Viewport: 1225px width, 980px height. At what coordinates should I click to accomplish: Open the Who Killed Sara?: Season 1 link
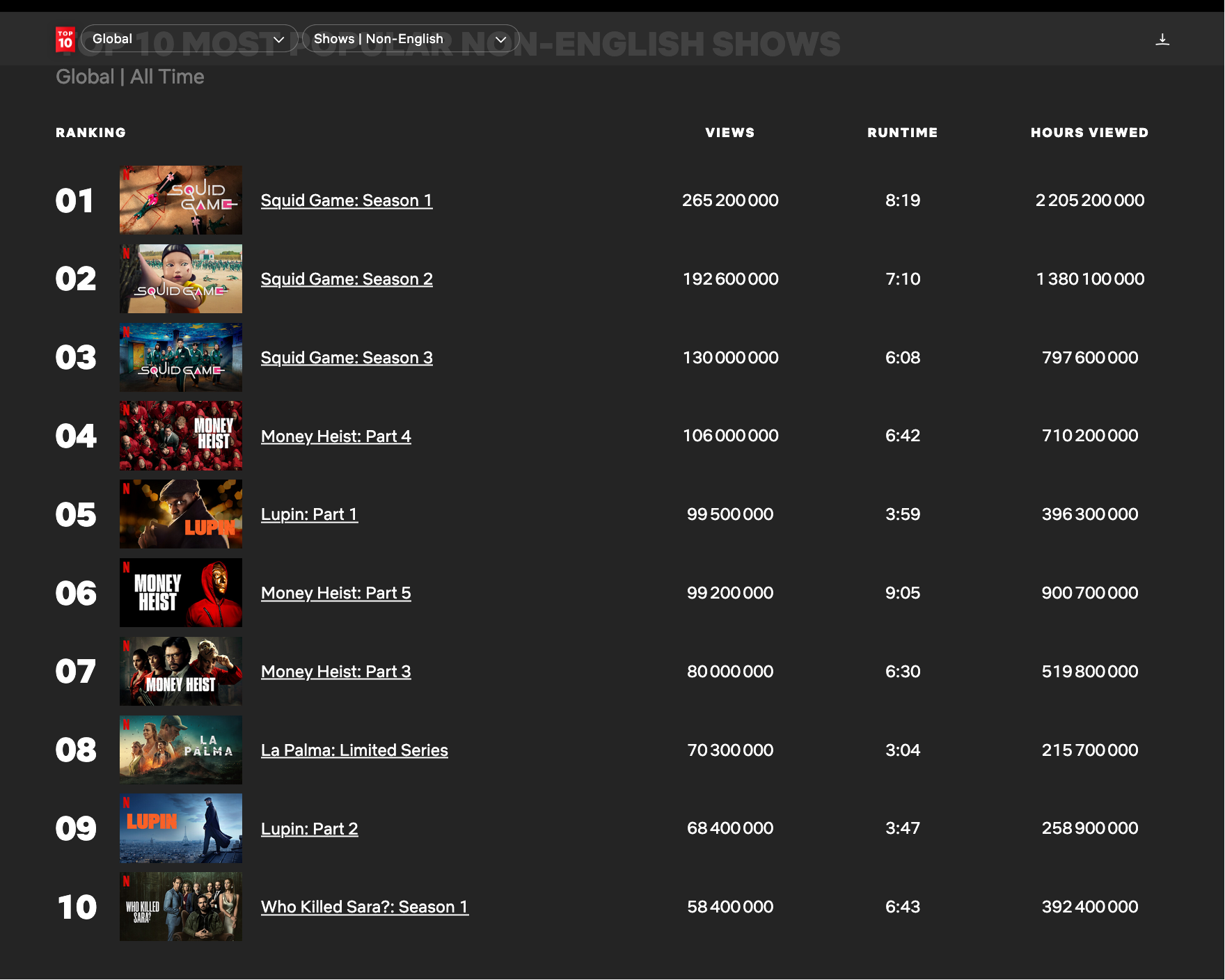click(365, 907)
